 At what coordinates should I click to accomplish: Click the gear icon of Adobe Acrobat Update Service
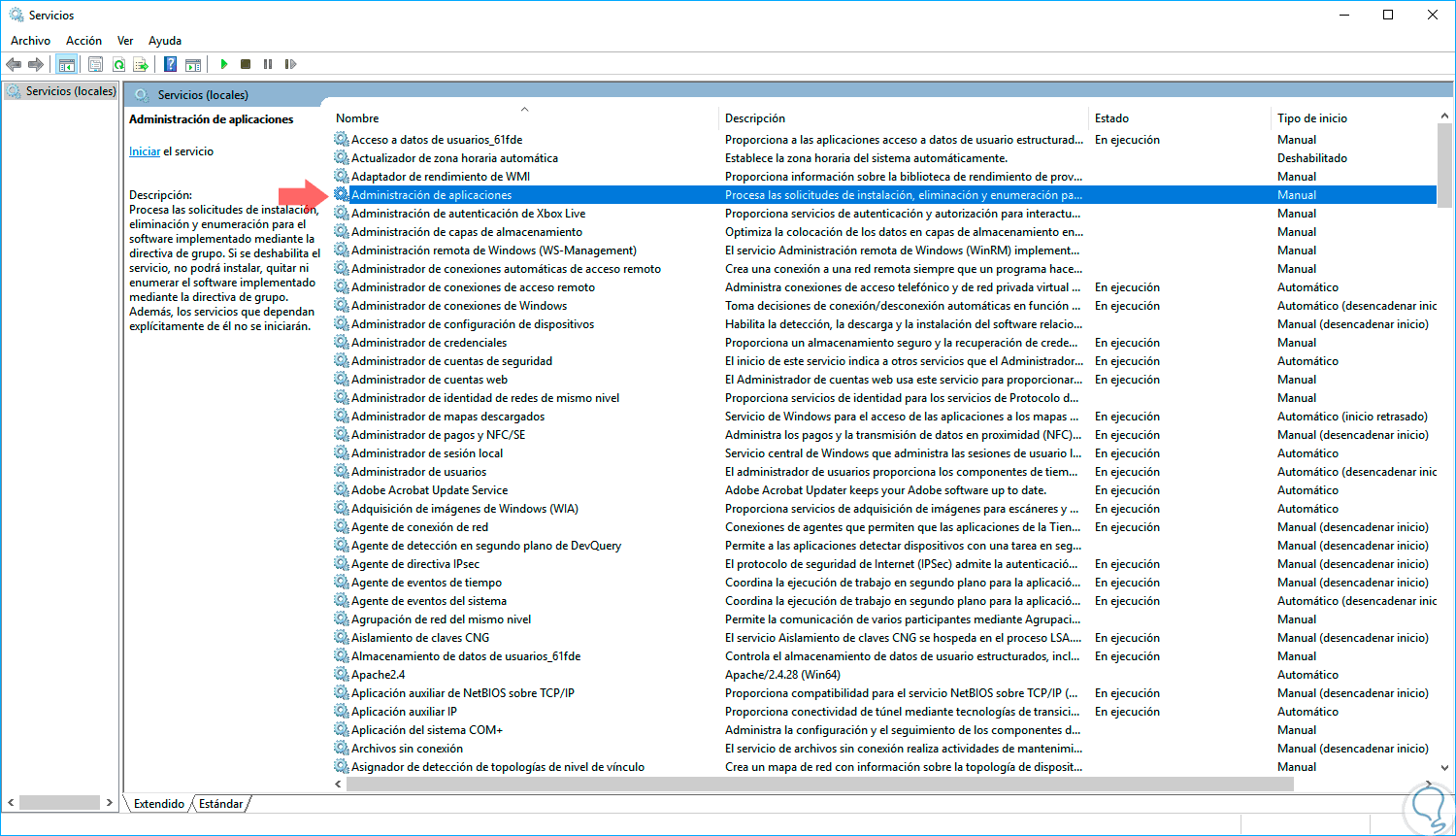[x=342, y=490]
